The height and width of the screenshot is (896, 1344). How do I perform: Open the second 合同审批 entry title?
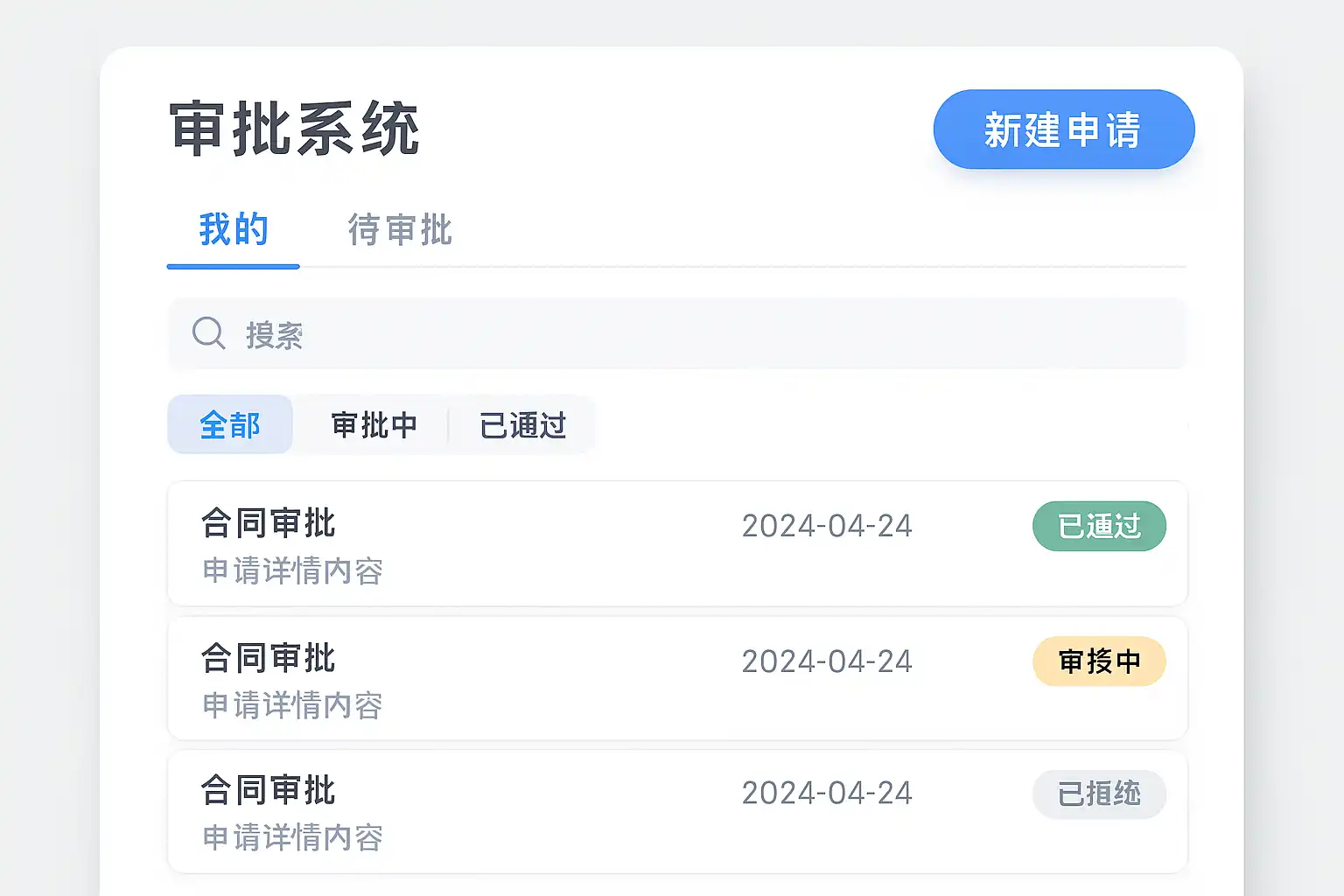point(269,658)
